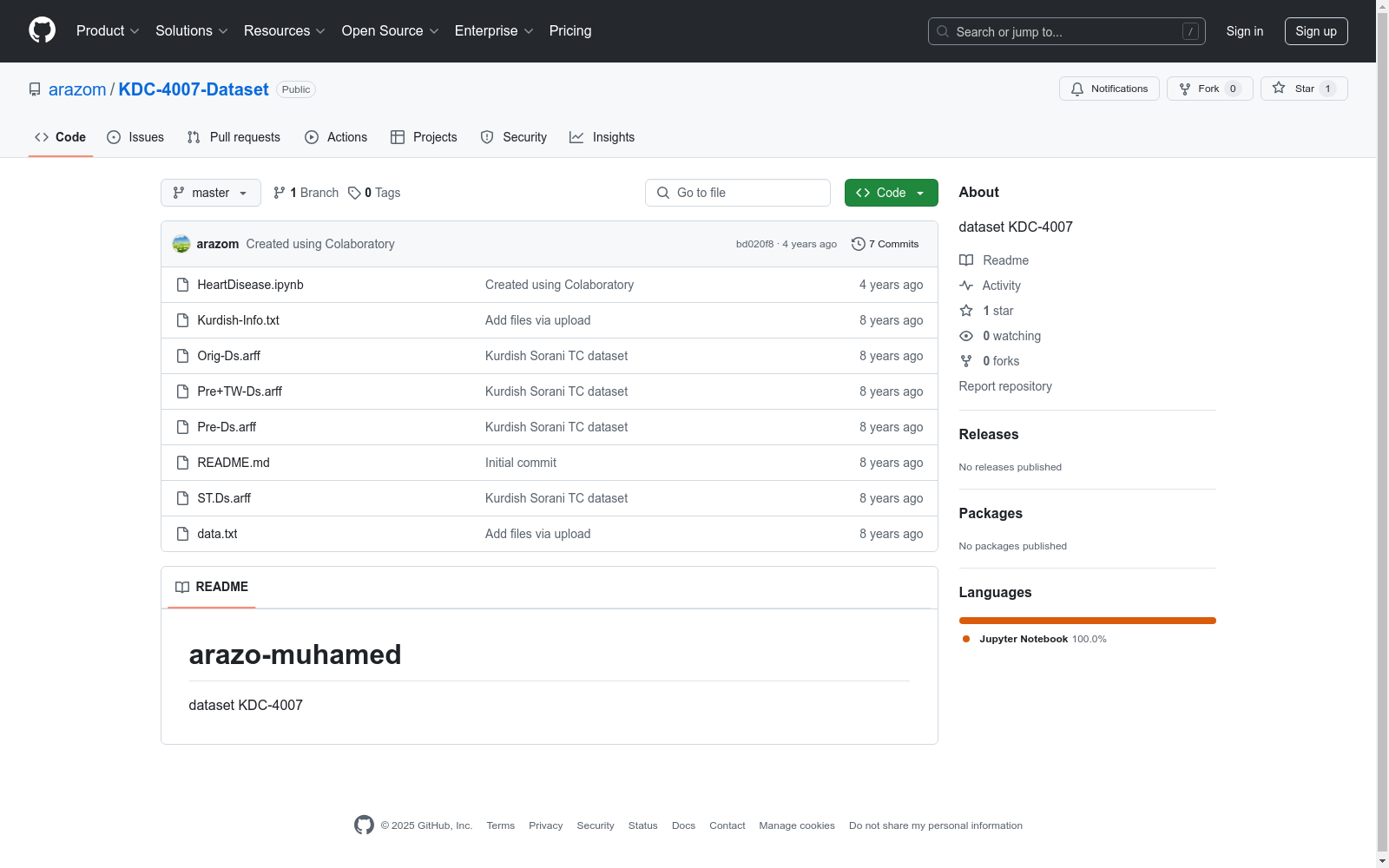Click the GitHub logo in the footer

pos(364,825)
